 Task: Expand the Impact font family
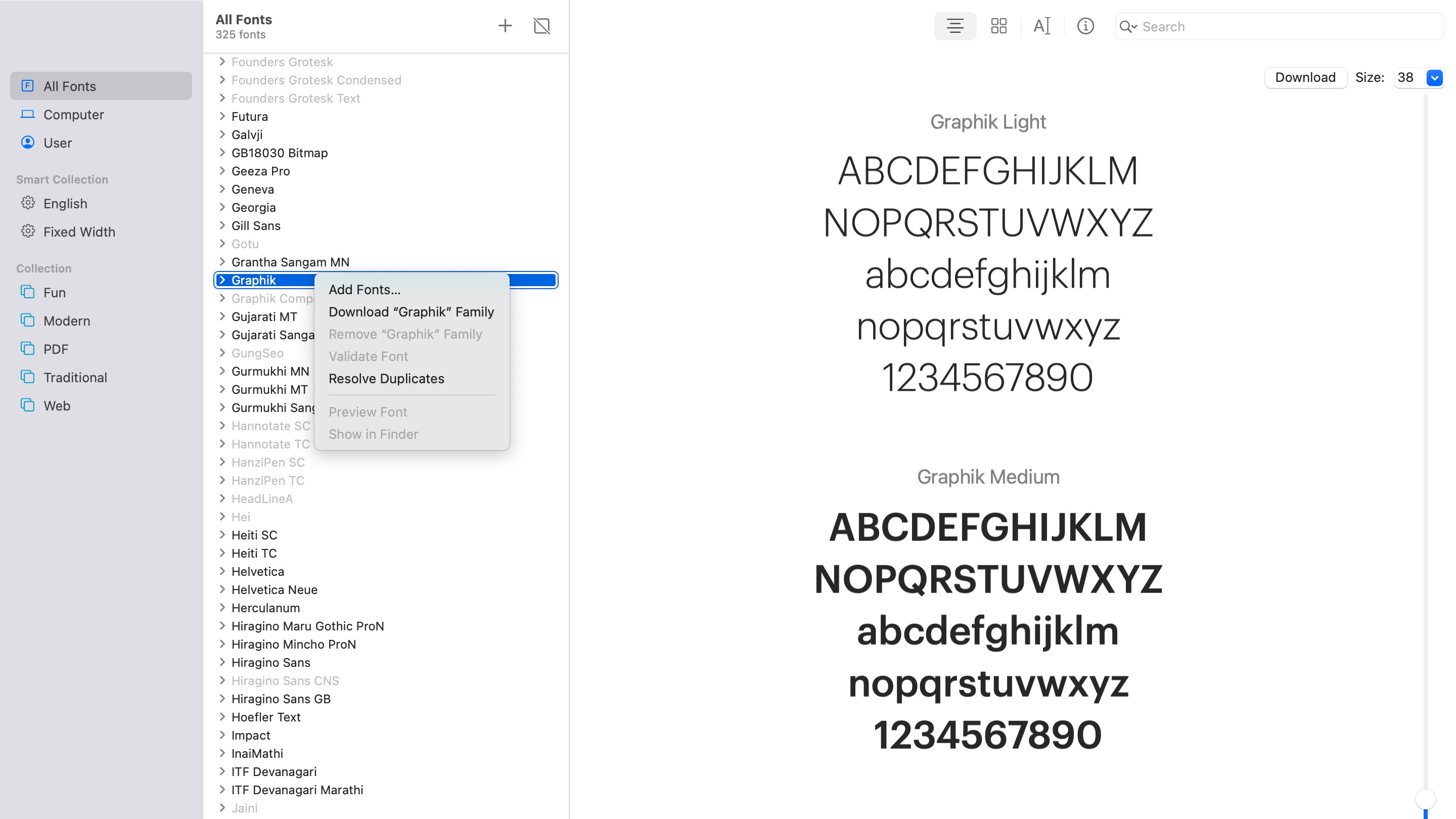point(222,735)
